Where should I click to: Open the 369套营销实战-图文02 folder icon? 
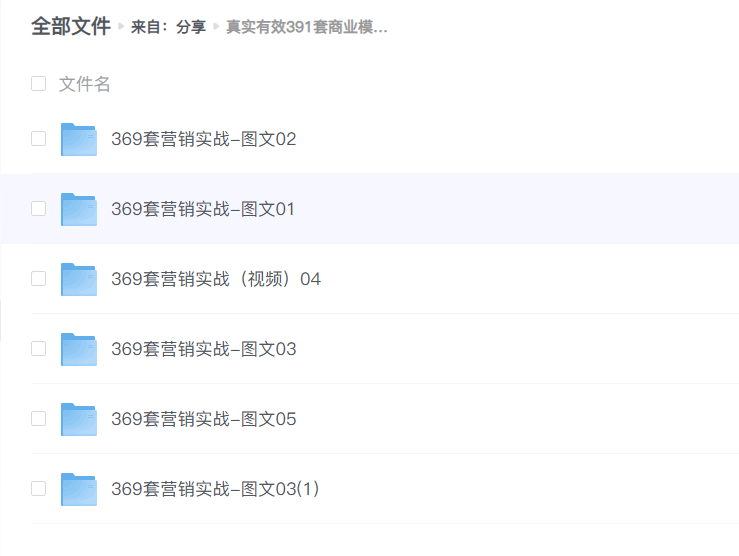pos(79,140)
